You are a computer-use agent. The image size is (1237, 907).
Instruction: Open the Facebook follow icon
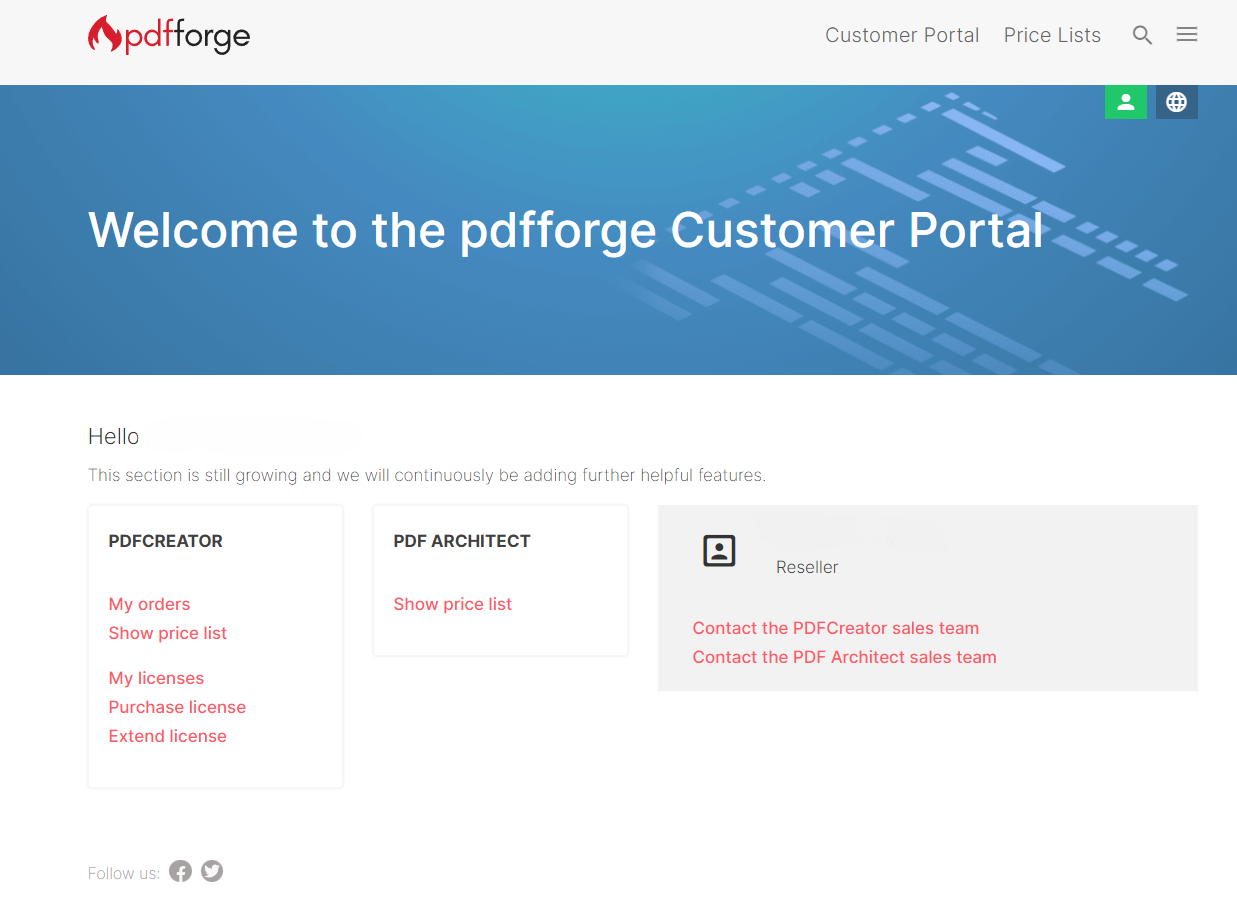pos(180,871)
